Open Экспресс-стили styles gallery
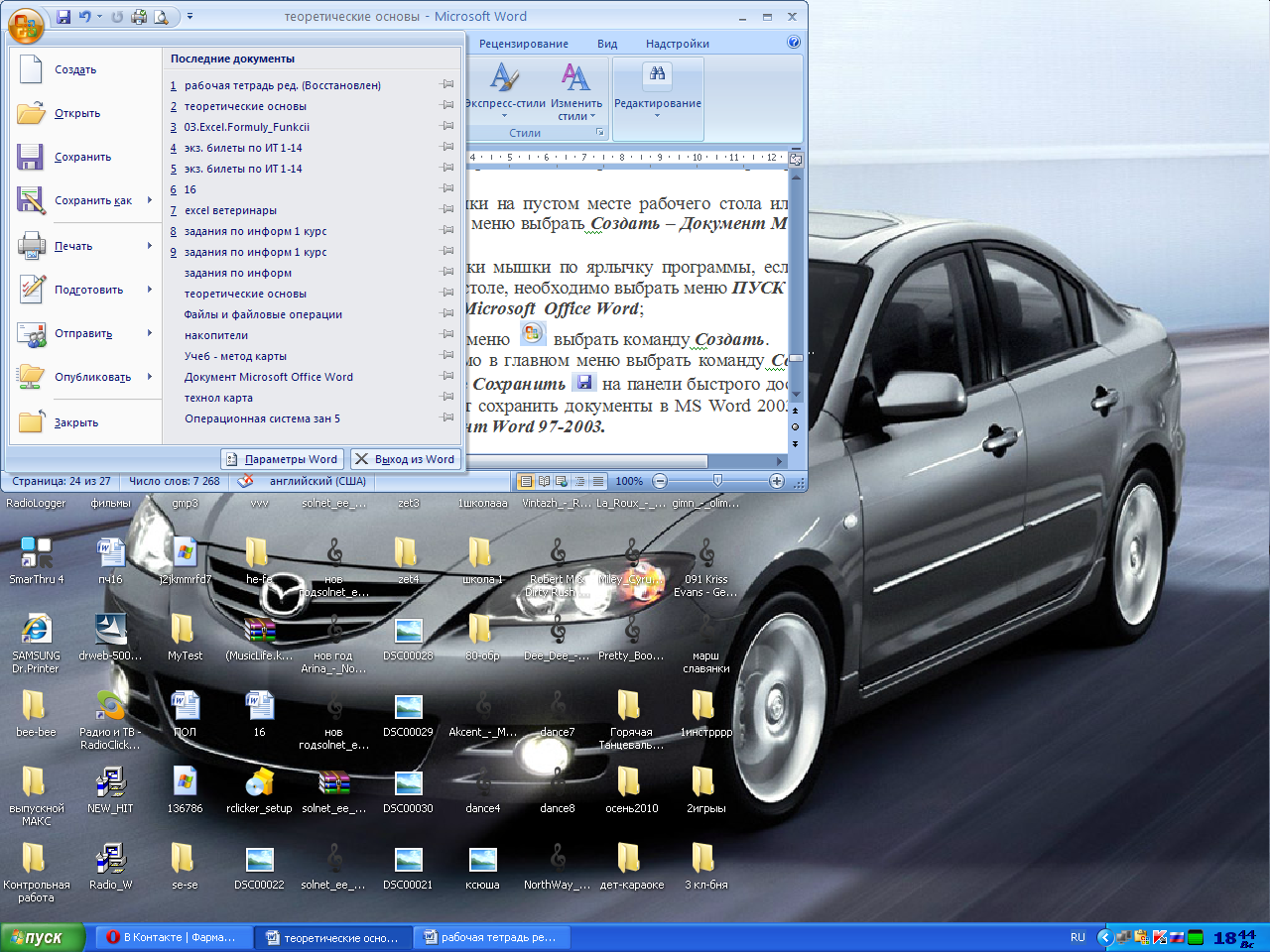The image size is (1270, 952). (505, 89)
